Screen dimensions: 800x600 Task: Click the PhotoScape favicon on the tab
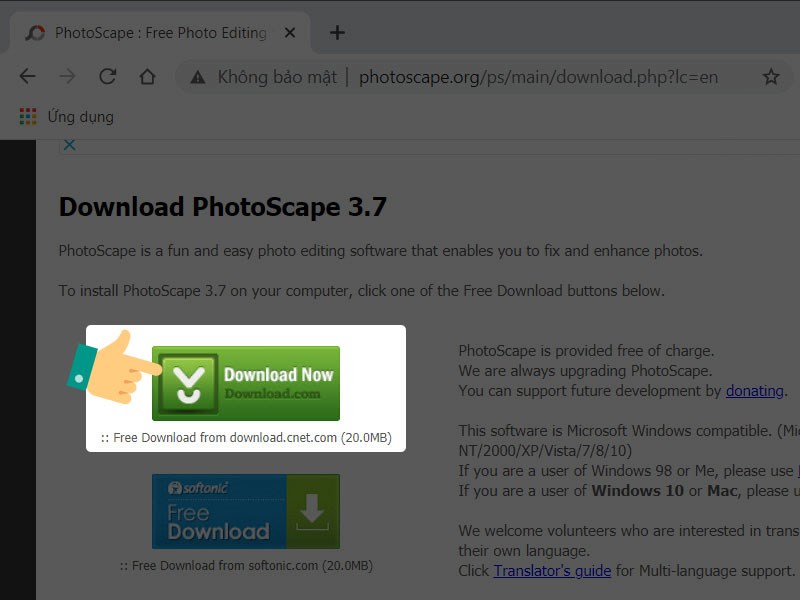[35, 33]
